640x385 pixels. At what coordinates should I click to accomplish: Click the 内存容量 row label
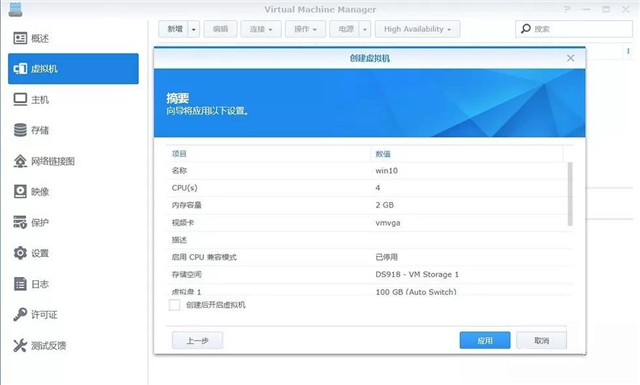(187, 205)
